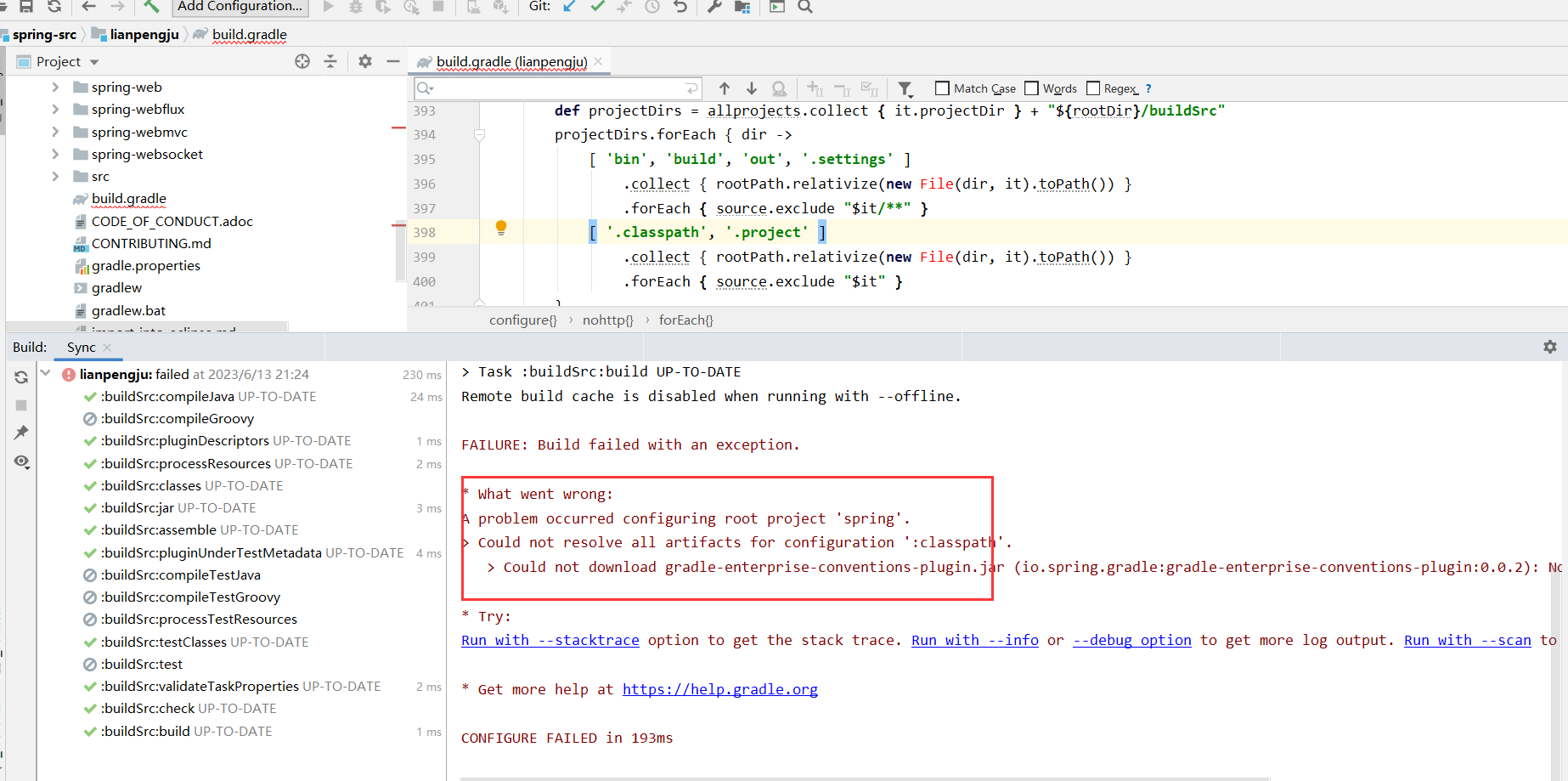
Task: Open Git history clock icon
Action: (x=652, y=7)
